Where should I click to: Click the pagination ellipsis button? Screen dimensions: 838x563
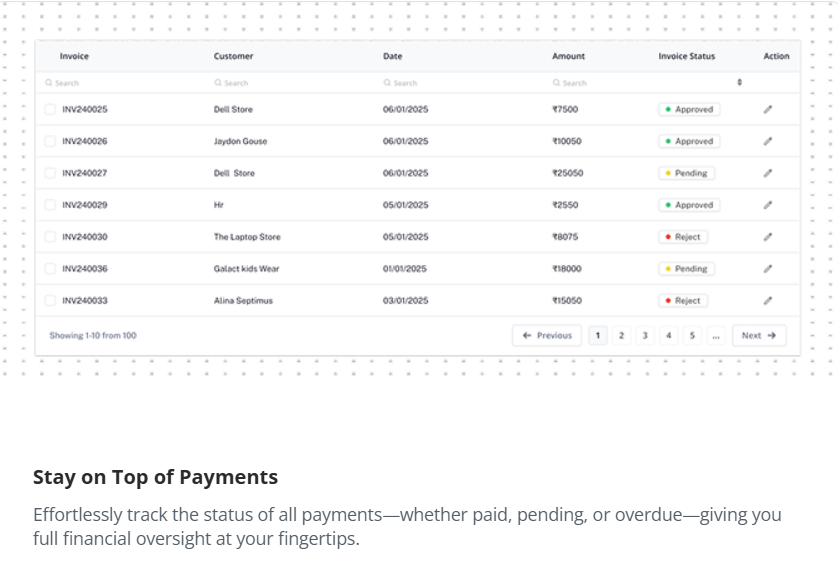click(x=716, y=335)
